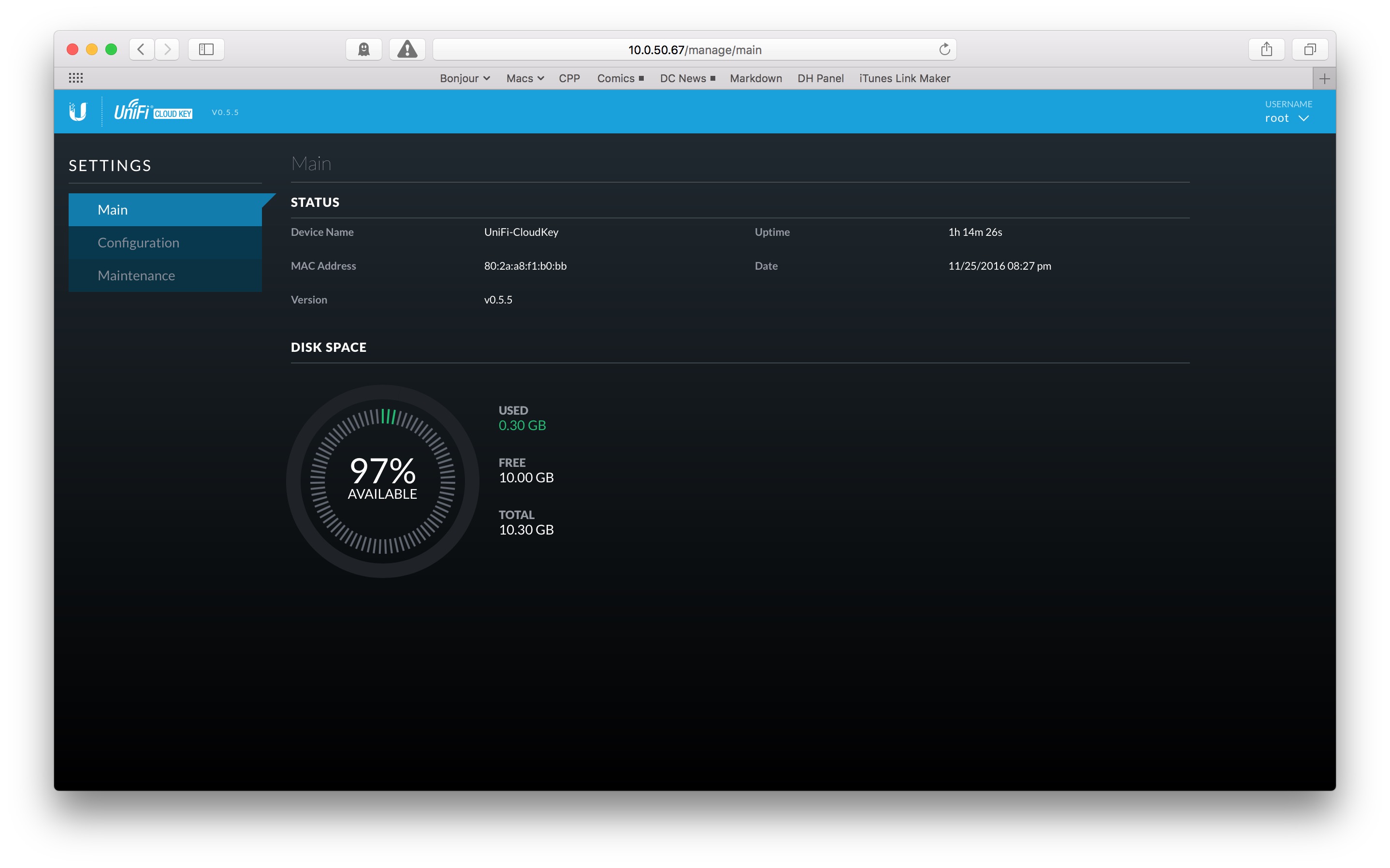This screenshot has height=868, width=1390.
Task: Show all tabs overview icon
Action: tap(1310, 49)
